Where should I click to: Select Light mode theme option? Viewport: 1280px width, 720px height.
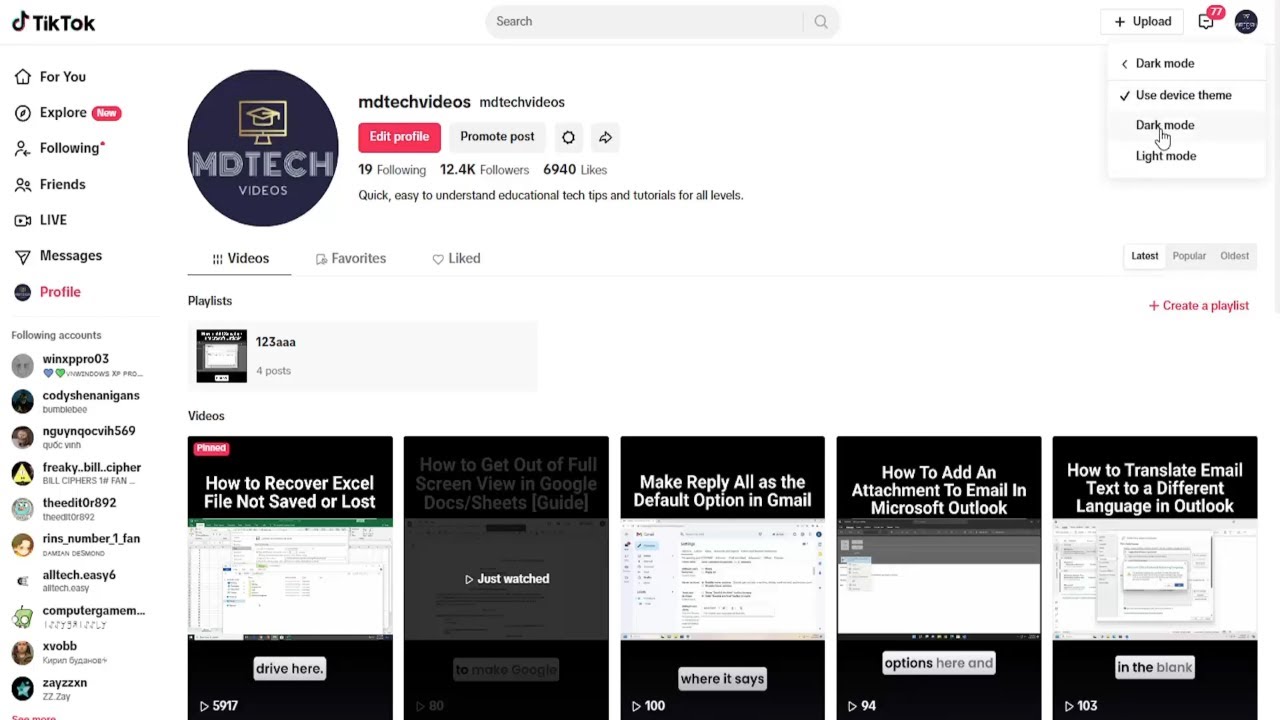click(x=1188, y=156)
